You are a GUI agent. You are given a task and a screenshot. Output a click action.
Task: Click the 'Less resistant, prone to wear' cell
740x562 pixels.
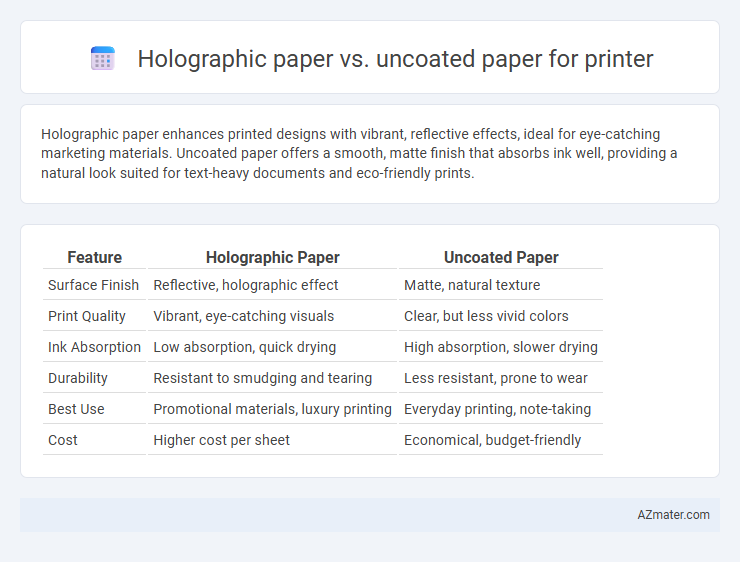point(501,378)
